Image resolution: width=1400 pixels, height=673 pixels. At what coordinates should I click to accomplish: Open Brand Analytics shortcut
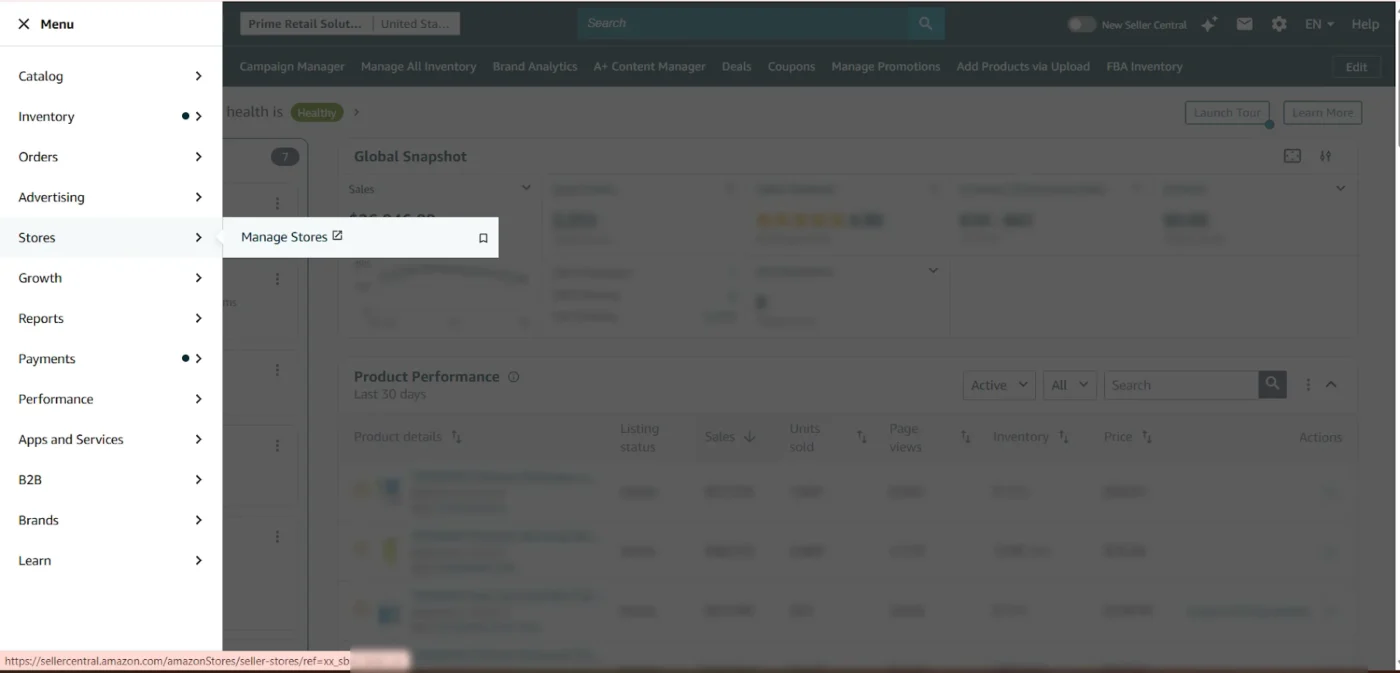tap(535, 66)
